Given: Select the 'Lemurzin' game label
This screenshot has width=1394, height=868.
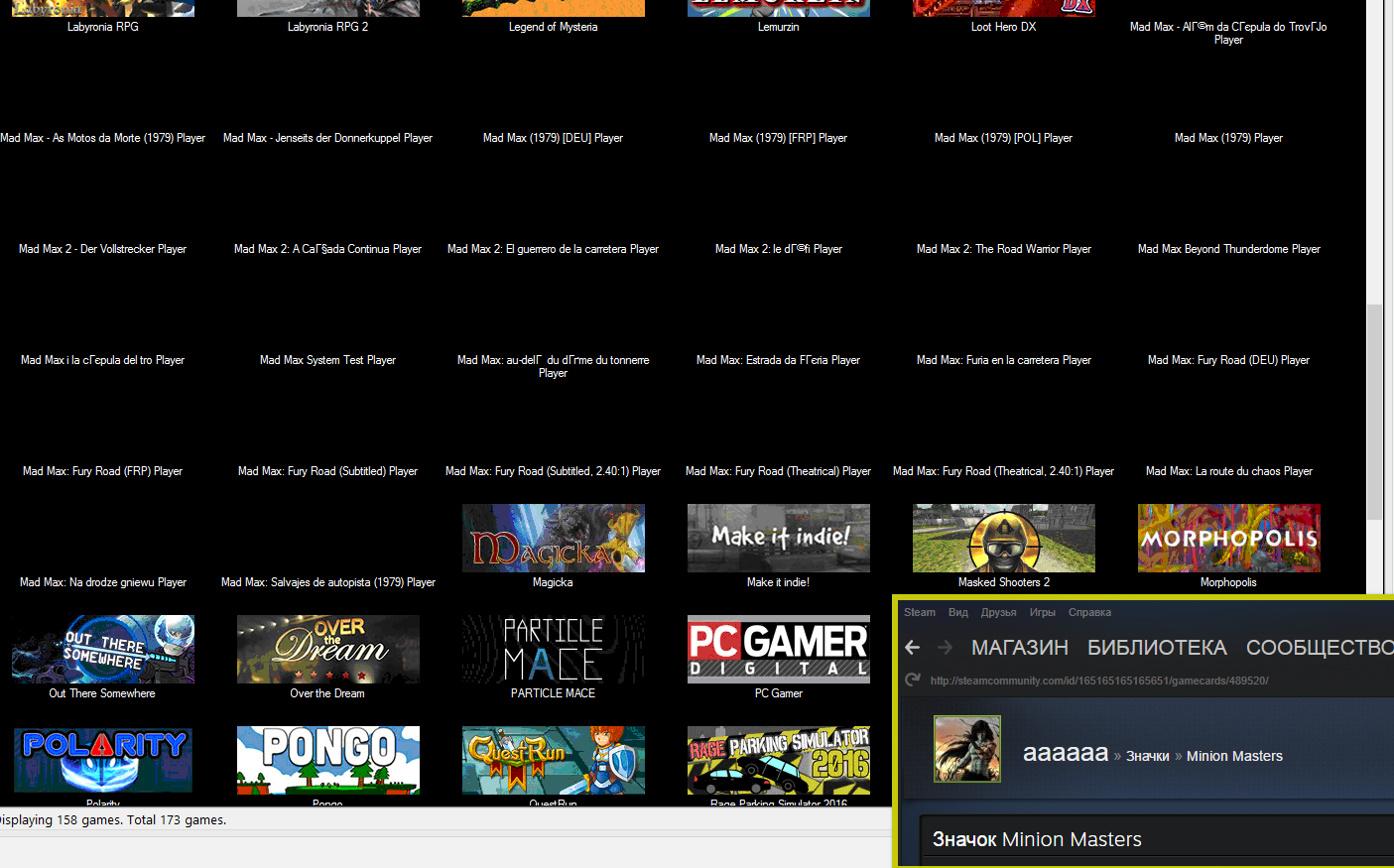Looking at the screenshot, I should (778, 27).
